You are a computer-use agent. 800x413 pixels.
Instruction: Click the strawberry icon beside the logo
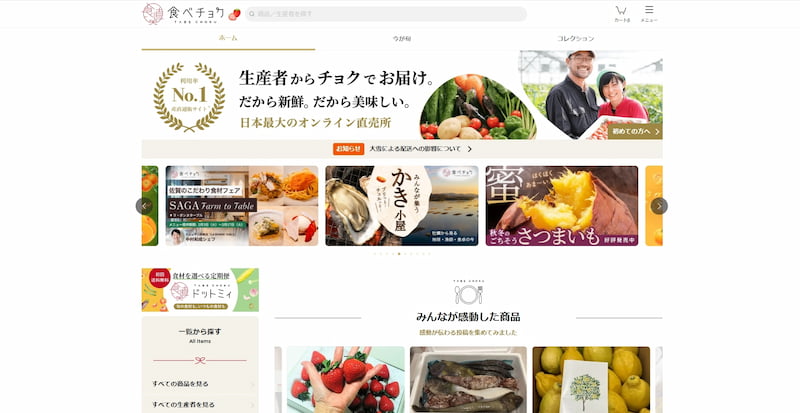[x=234, y=14]
